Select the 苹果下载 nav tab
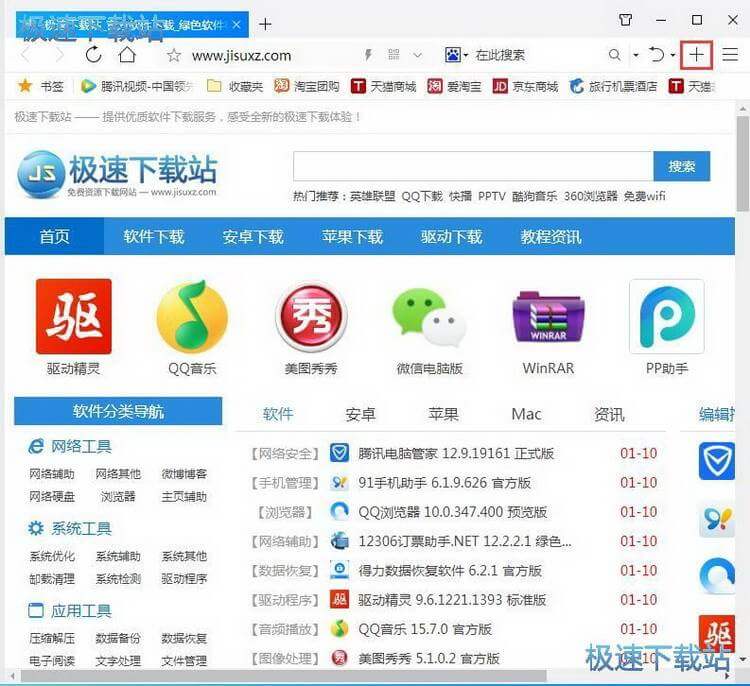The height and width of the screenshot is (686, 750). pos(353,236)
